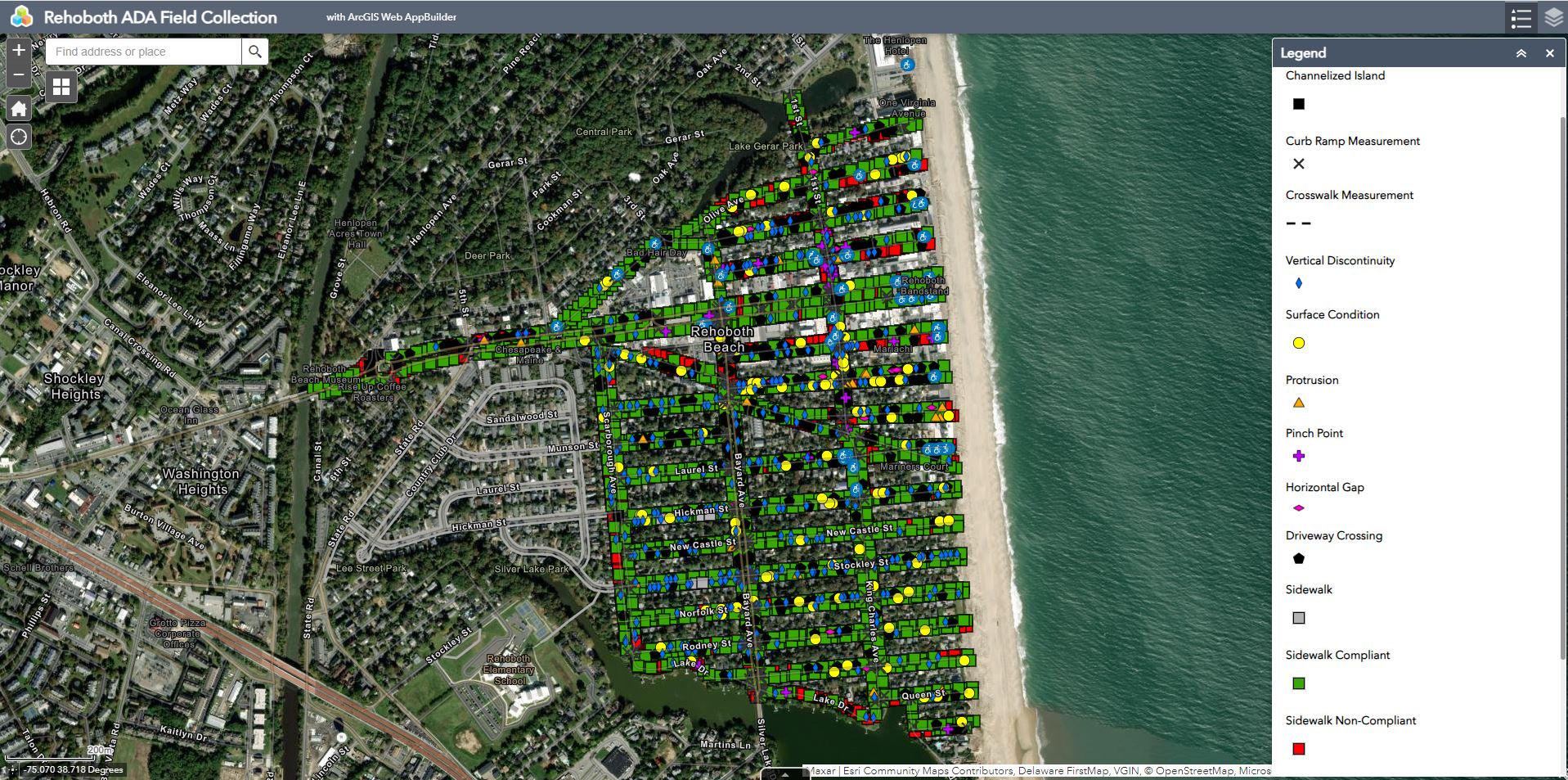Click the Find address or place field
1568x780 pixels.
(x=144, y=52)
